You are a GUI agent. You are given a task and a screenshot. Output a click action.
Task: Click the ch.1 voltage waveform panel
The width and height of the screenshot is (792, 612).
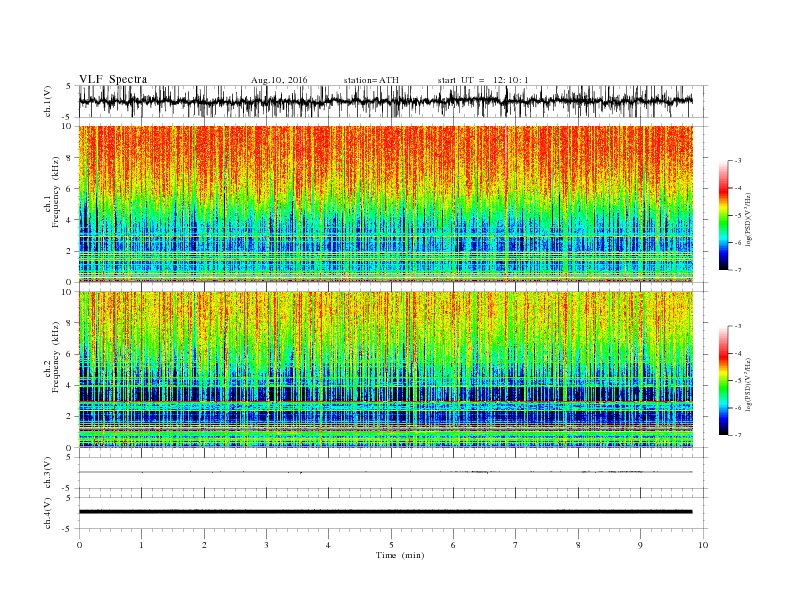pyautogui.click(x=393, y=101)
